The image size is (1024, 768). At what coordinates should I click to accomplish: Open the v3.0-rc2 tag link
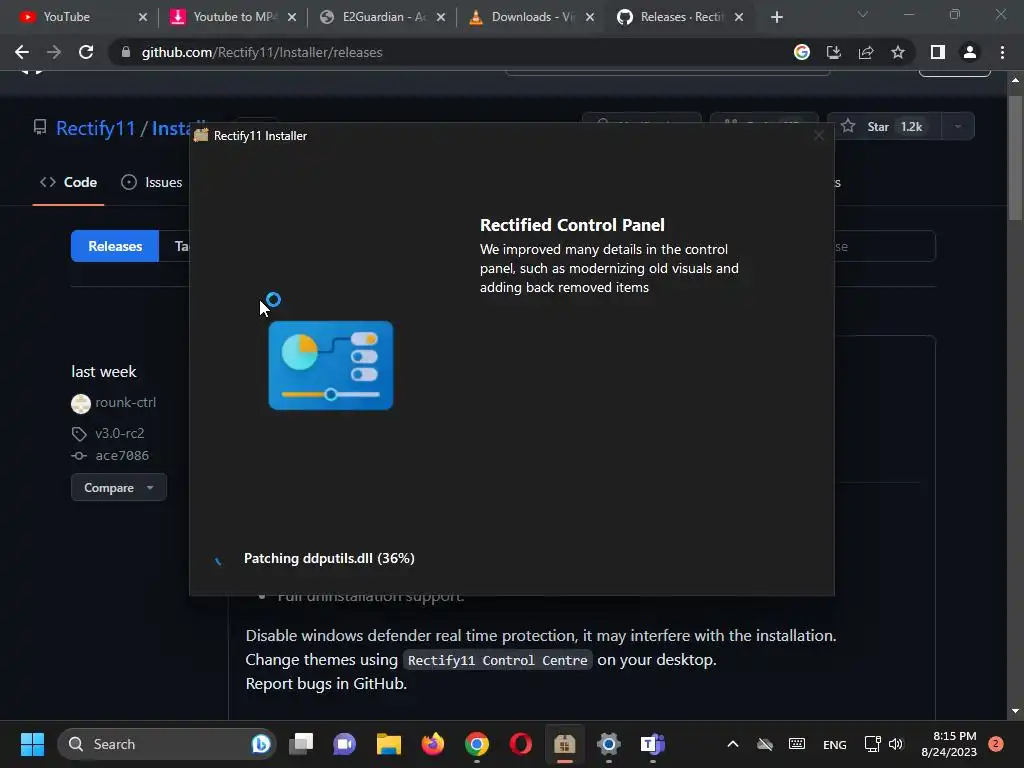click(x=120, y=433)
